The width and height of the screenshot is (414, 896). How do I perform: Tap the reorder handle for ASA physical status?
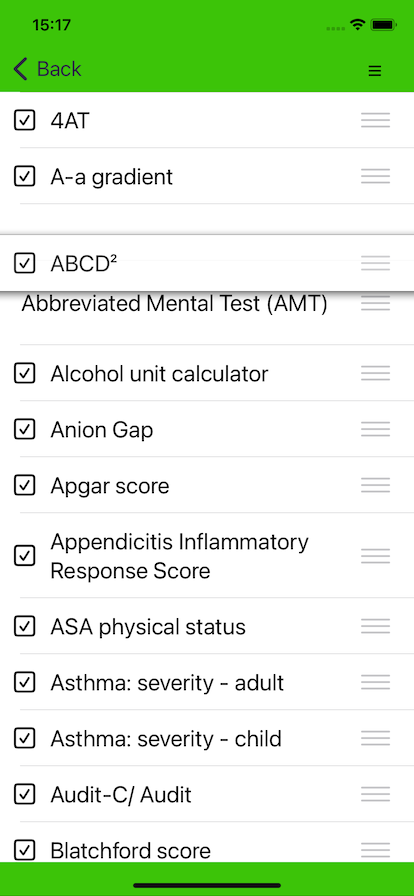[375, 626]
